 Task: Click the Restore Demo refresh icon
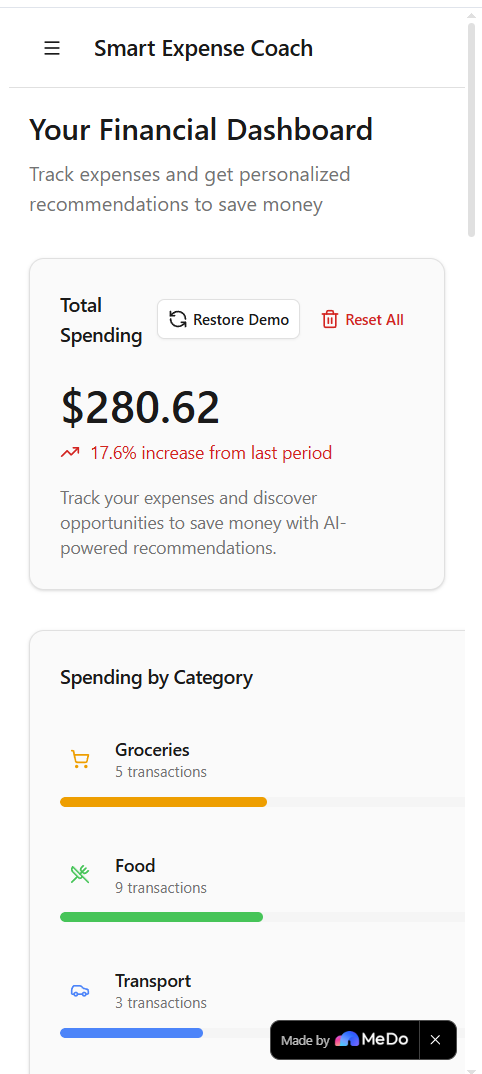click(x=178, y=319)
